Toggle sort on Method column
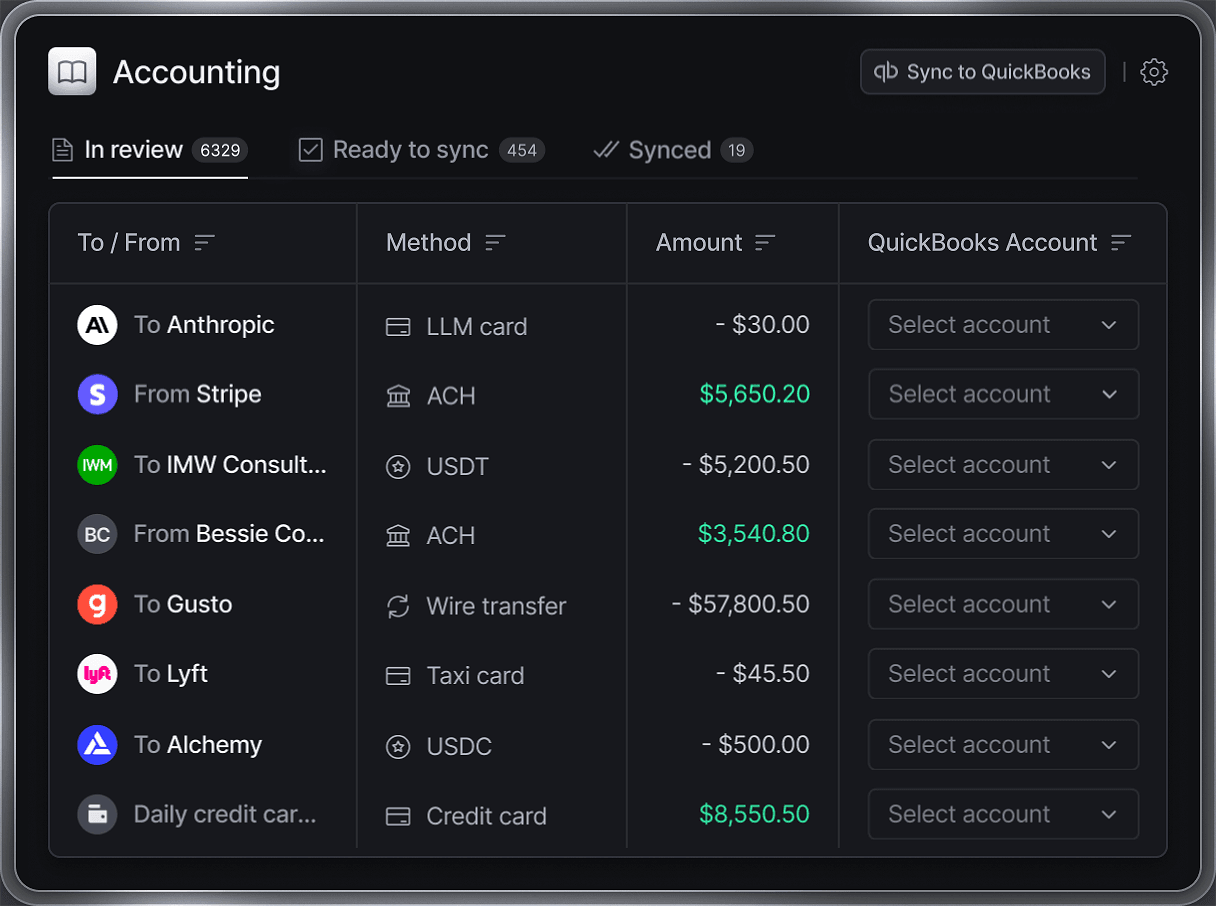Screen dimensions: 1216x906 point(495,243)
